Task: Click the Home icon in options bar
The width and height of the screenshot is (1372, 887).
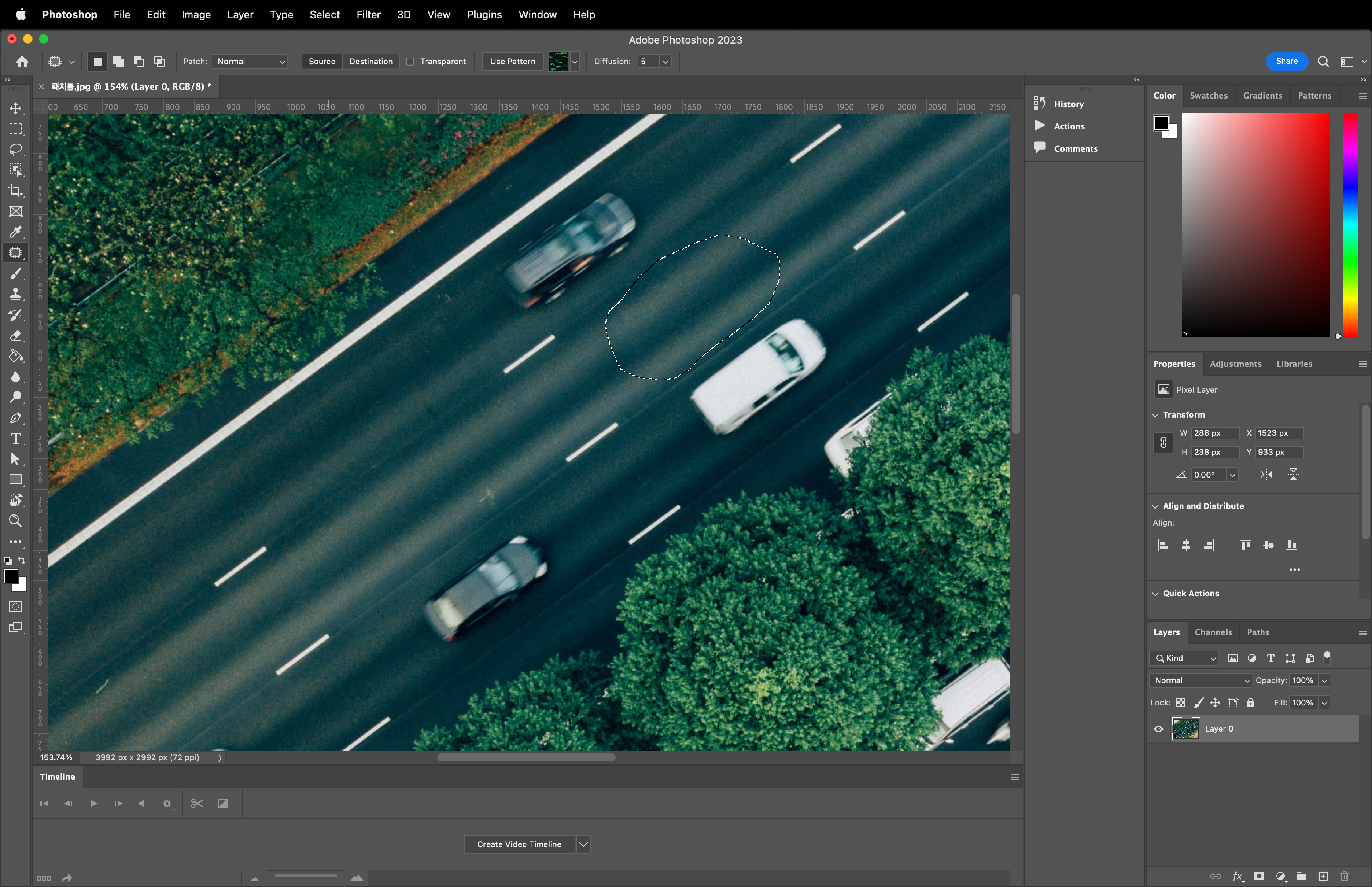Action: (22, 62)
